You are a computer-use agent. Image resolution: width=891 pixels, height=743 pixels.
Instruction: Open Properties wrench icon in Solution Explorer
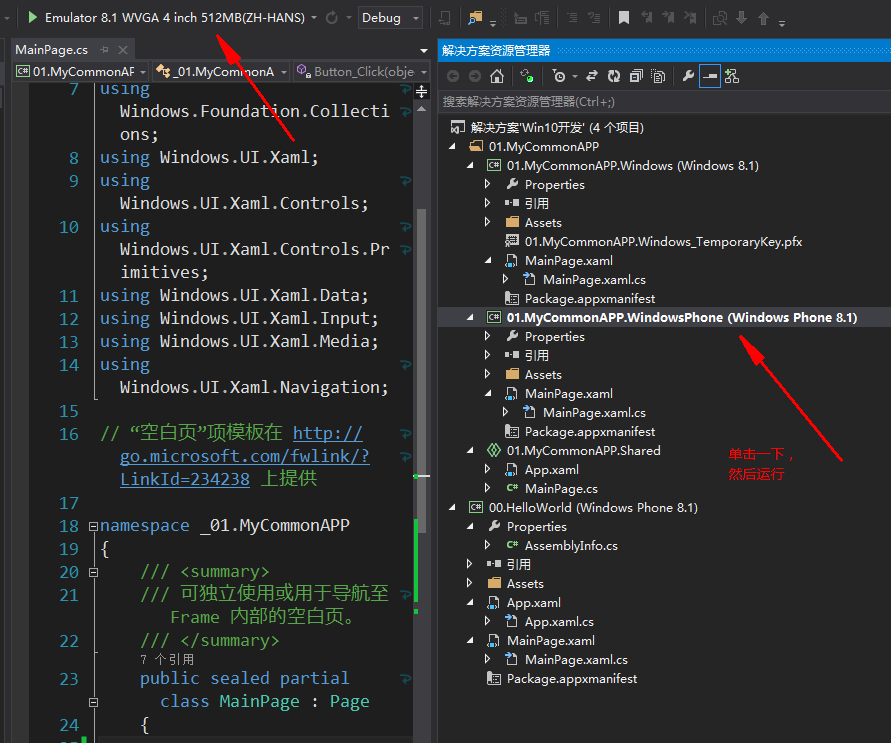tap(688, 76)
